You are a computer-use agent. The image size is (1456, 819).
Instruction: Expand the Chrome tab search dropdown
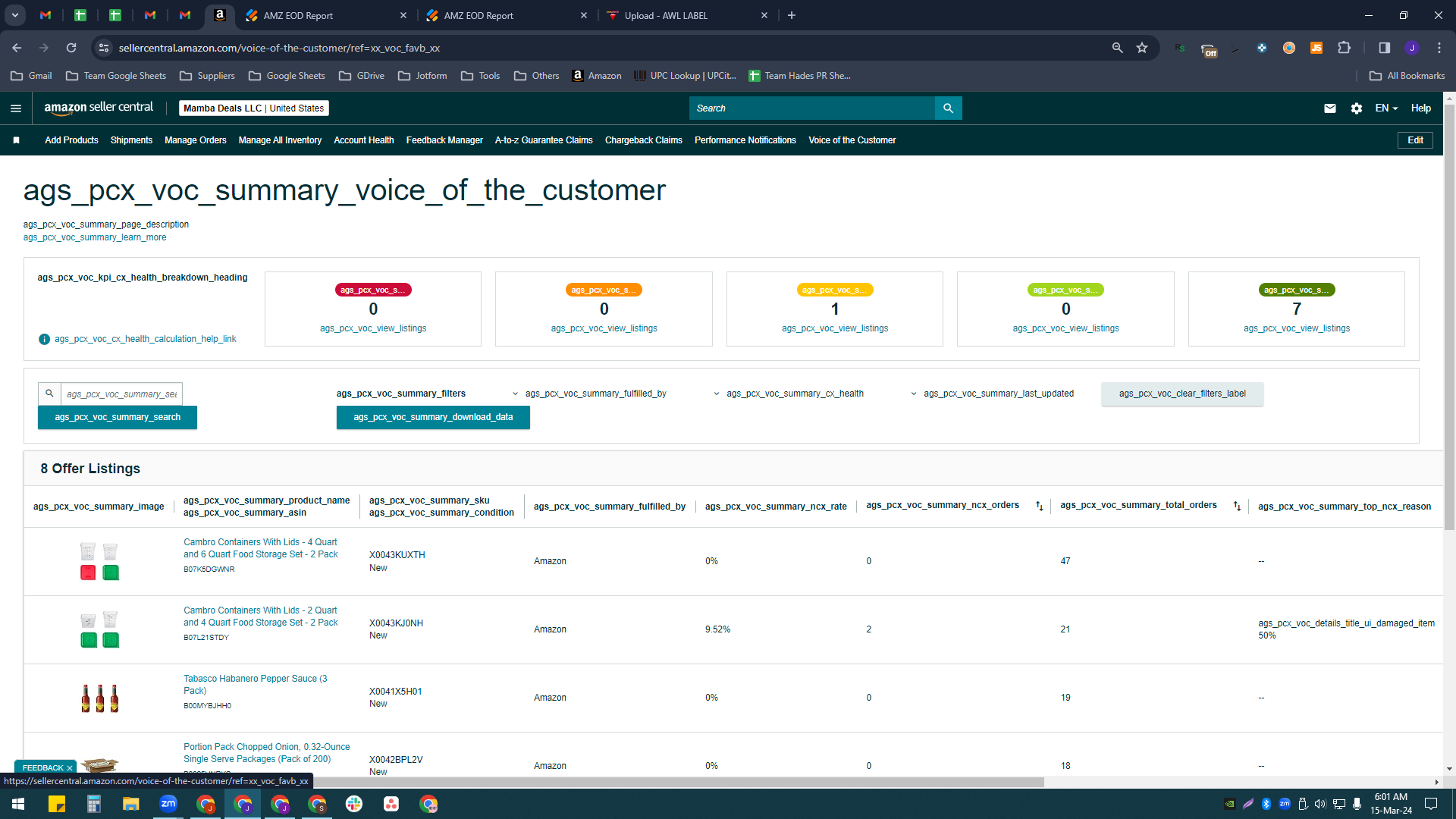pyautogui.click(x=15, y=15)
